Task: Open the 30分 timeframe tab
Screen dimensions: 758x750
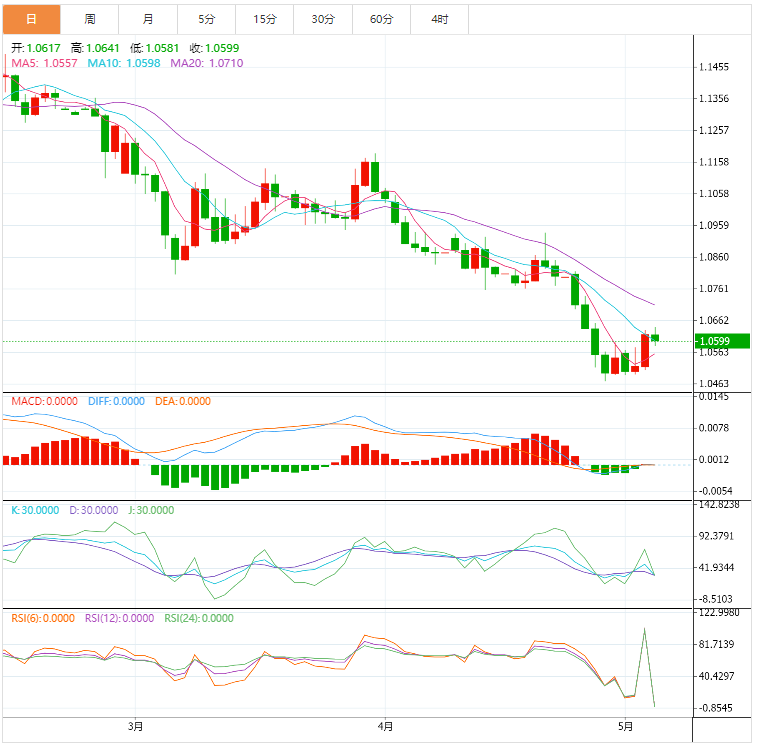Action: click(x=323, y=19)
